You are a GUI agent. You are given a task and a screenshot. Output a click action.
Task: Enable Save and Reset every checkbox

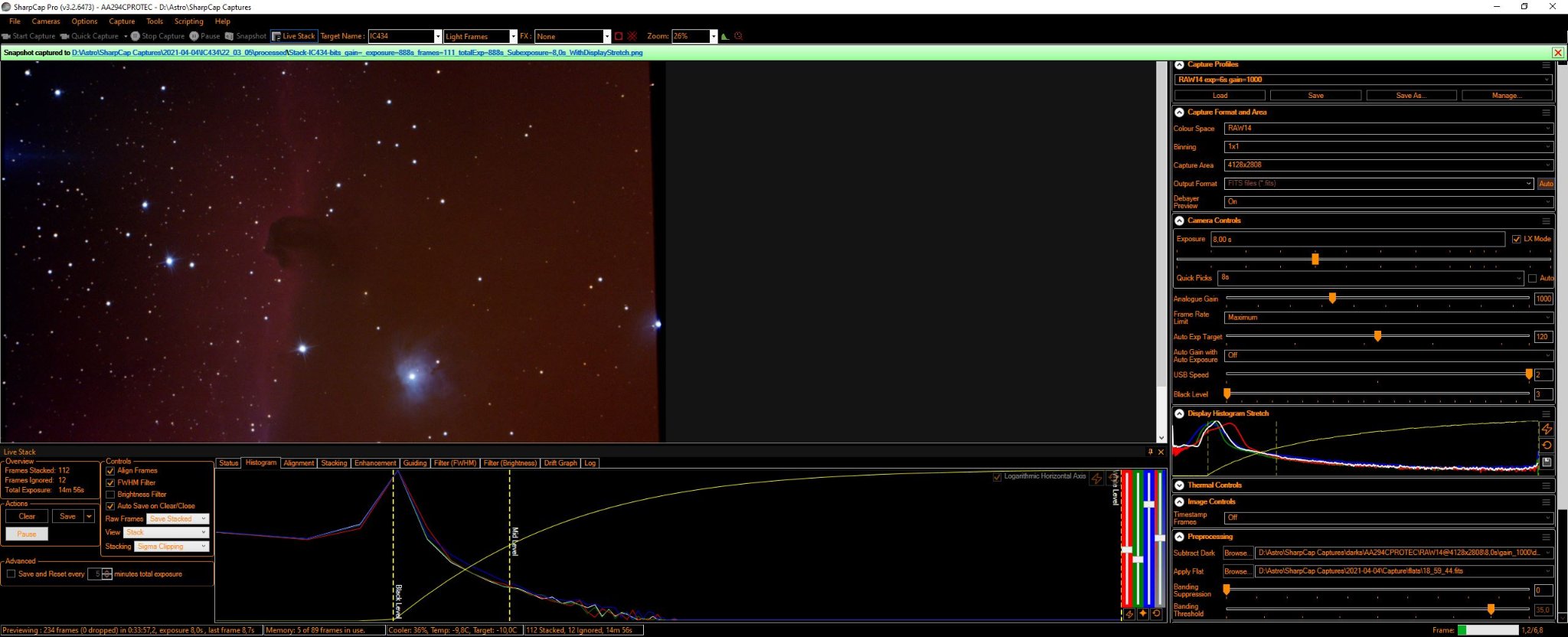11,573
